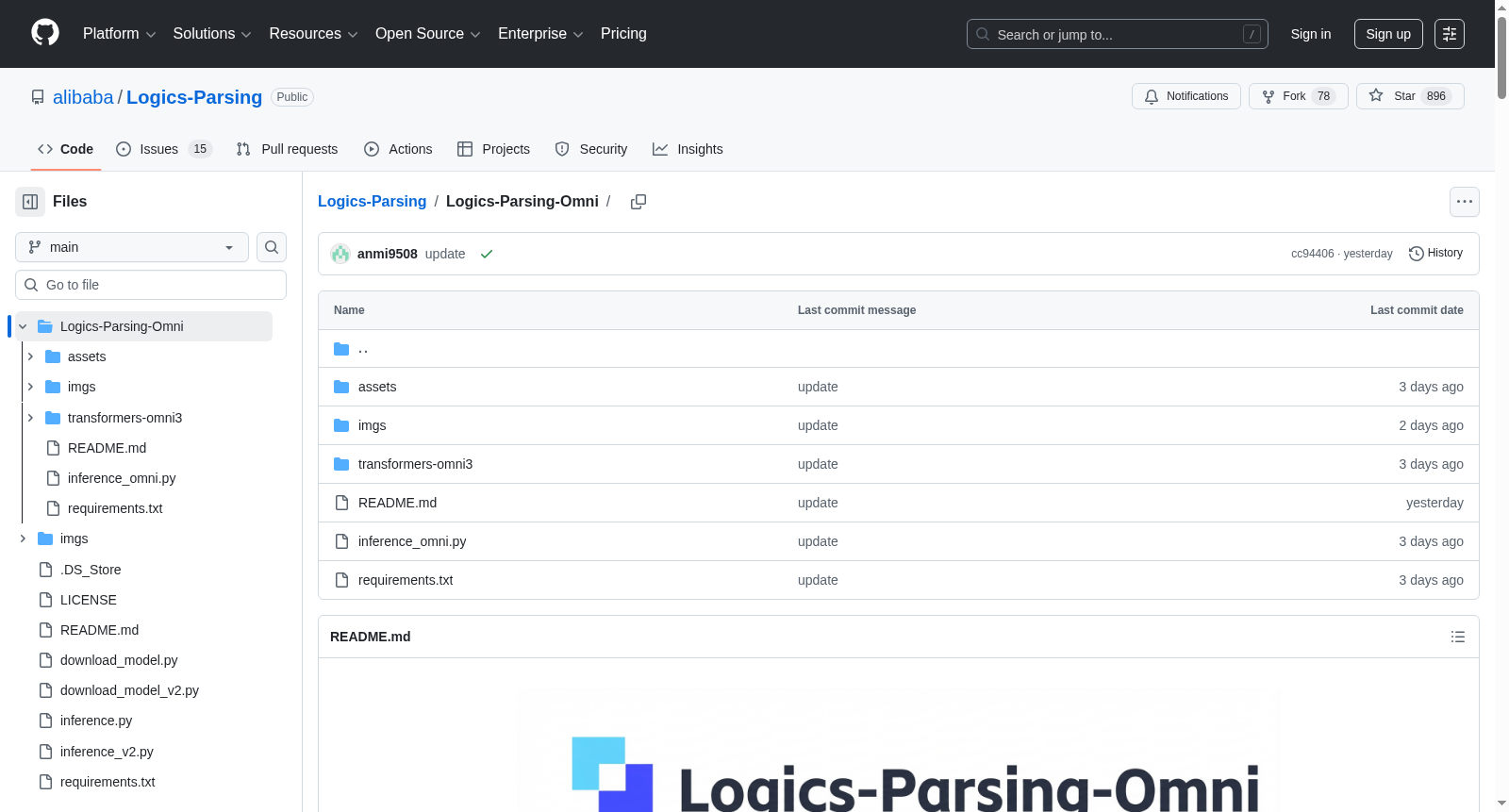This screenshot has height=812, width=1509.
Task: Go to the GitHub homepage logo
Action: pos(45,33)
